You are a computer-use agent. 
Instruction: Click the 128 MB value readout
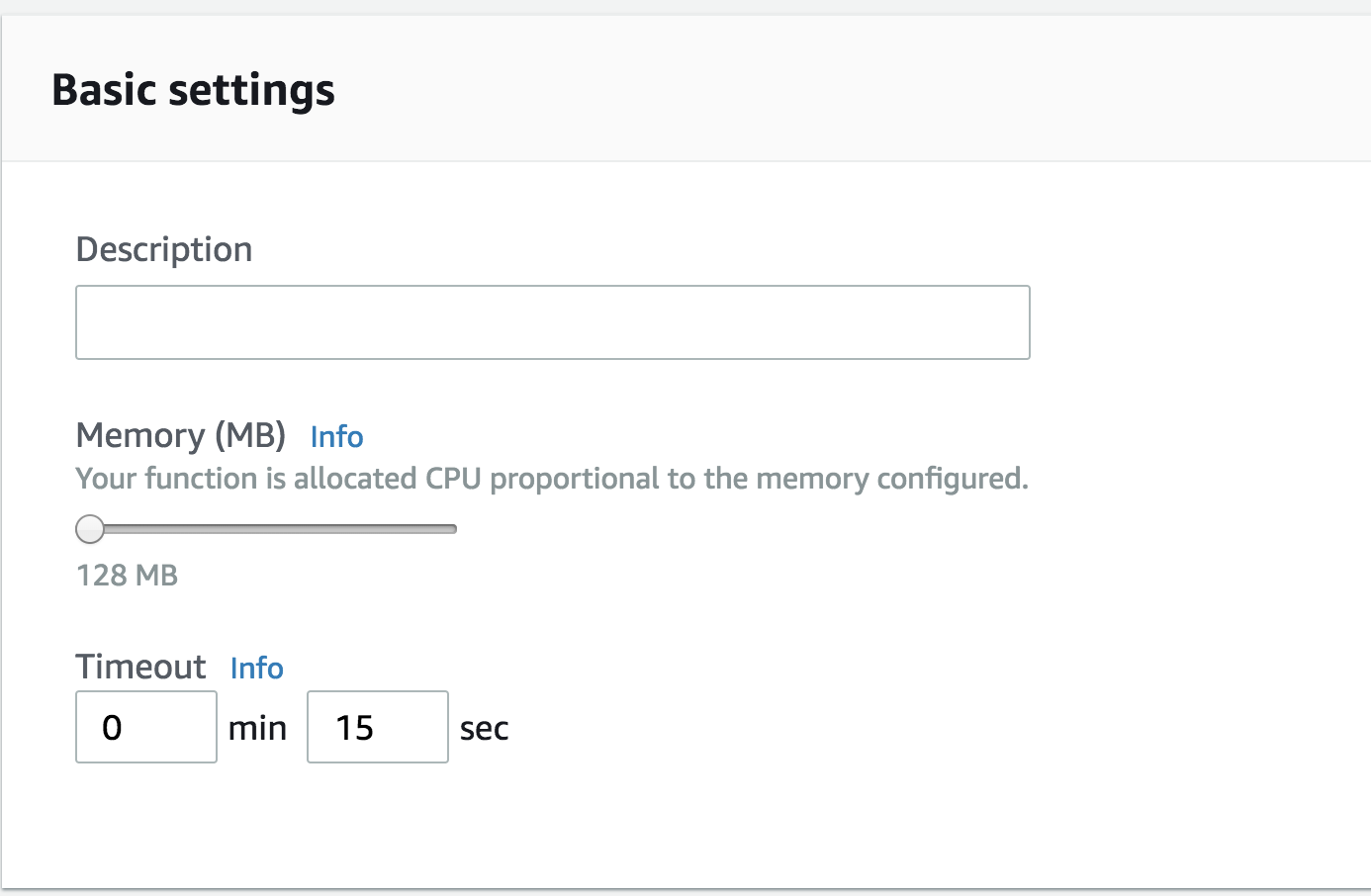[127, 575]
